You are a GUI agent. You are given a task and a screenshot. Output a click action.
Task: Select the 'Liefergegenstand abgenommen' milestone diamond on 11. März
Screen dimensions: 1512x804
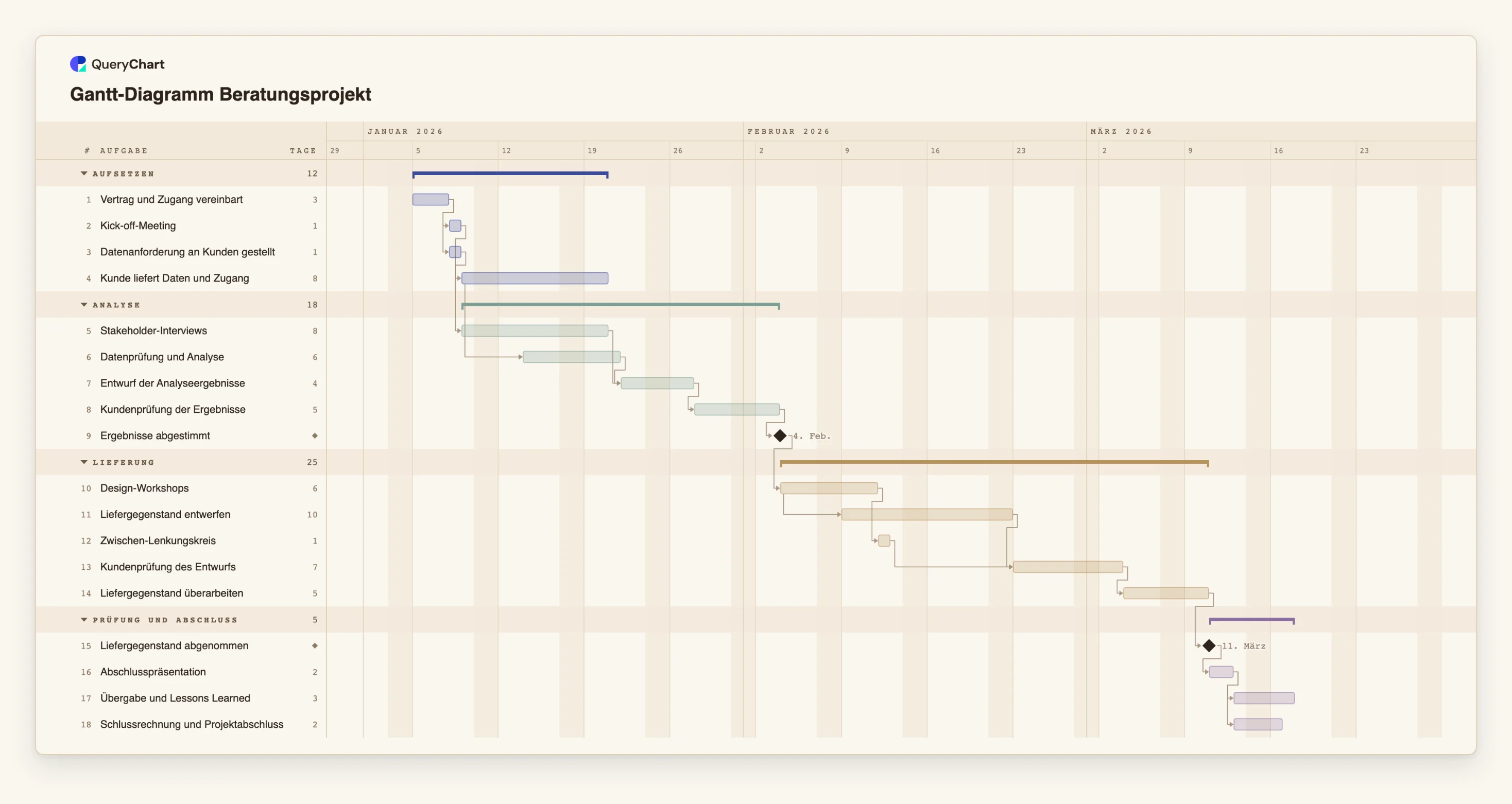coord(1209,645)
